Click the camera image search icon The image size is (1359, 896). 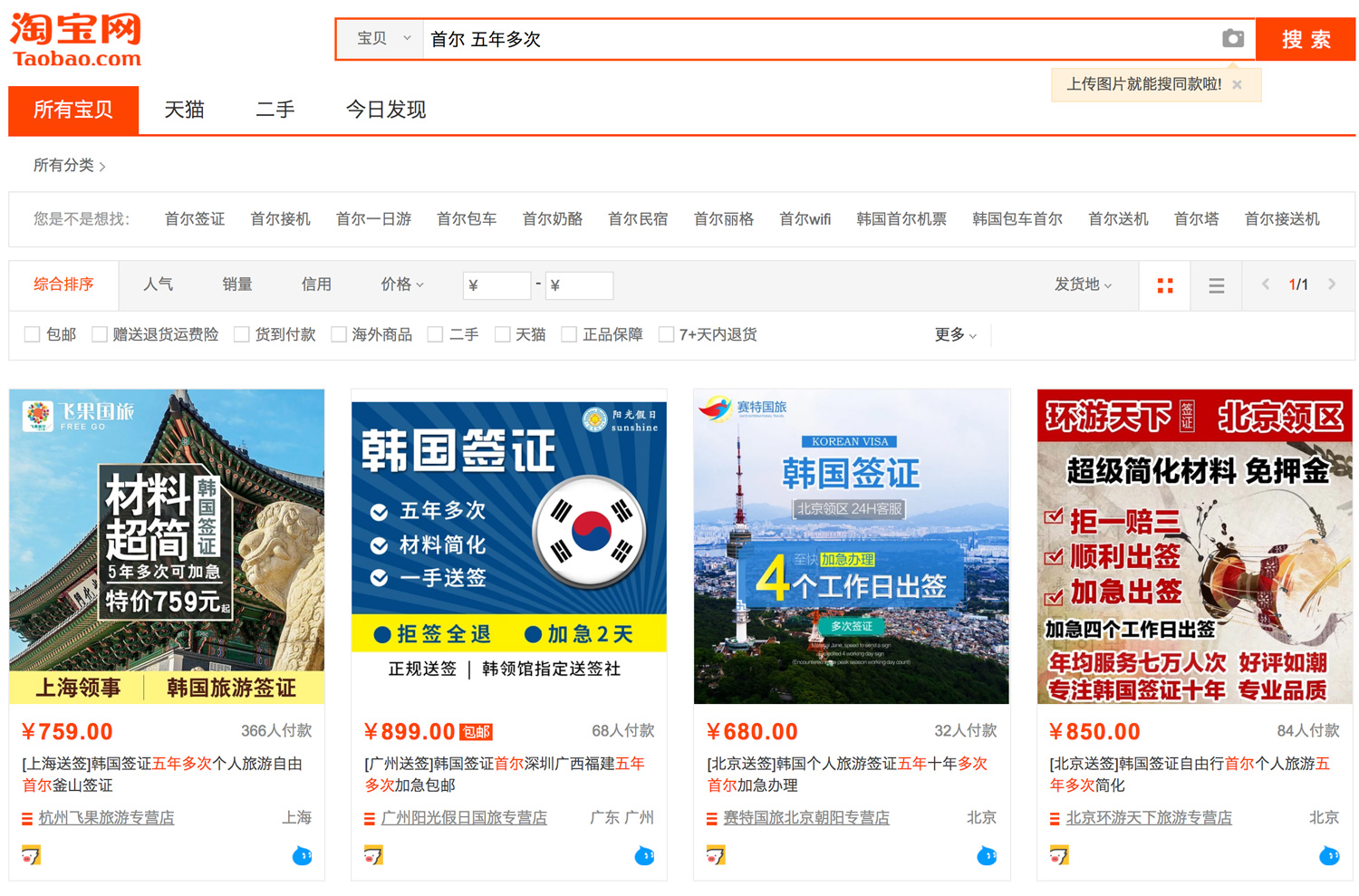pos(1232,39)
